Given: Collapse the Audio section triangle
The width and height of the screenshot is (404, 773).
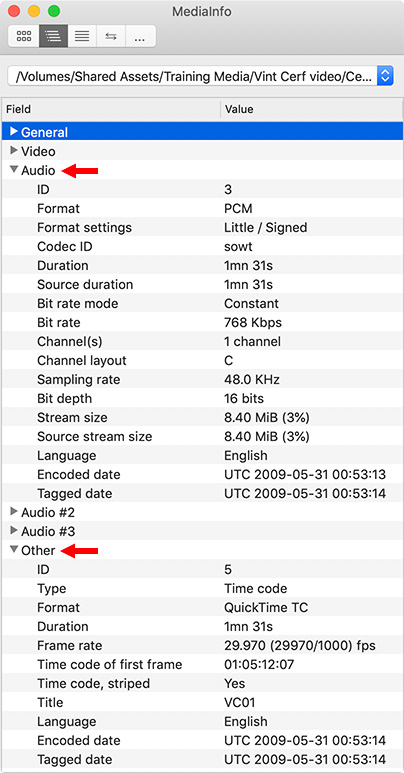Looking at the screenshot, I should 14,170.
